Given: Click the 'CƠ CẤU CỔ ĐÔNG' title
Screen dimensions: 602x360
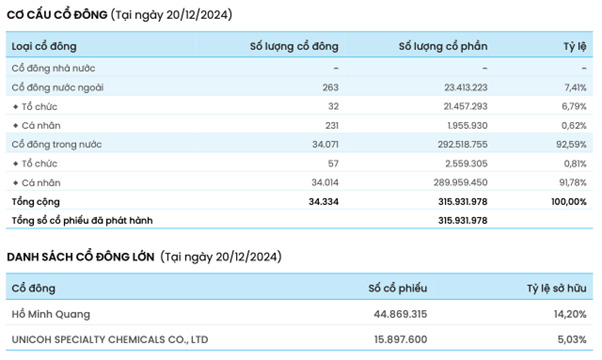Looking at the screenshot, I should pos(57,15).
